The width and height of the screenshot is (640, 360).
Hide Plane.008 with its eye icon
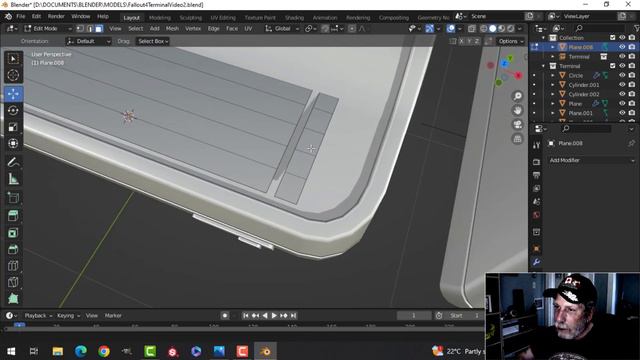[622, 47]
